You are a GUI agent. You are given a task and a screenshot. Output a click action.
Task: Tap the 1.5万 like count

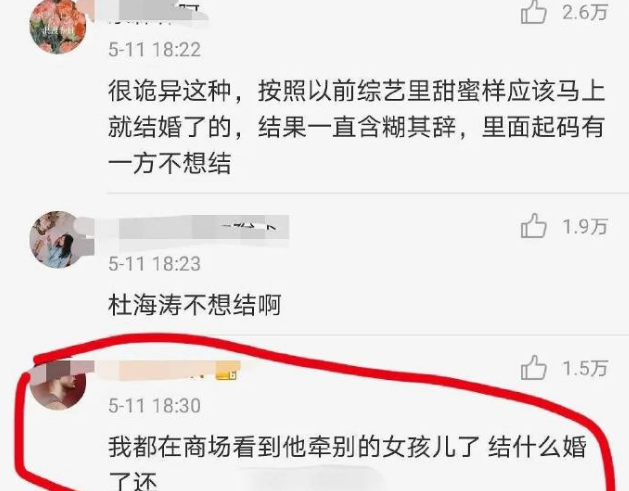pyautogui.click(x=585, y=368)
